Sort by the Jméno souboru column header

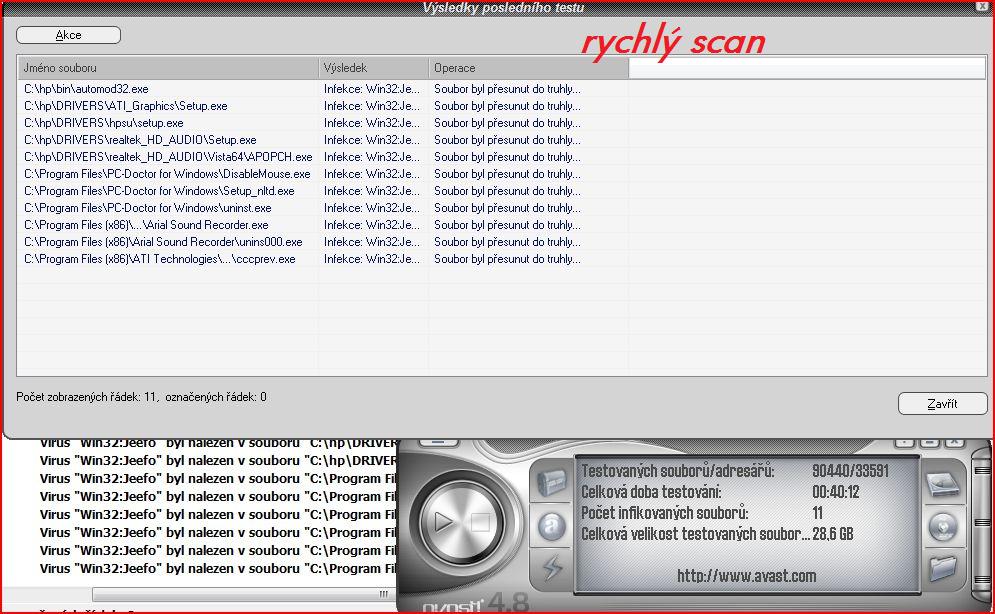[167, 68]
